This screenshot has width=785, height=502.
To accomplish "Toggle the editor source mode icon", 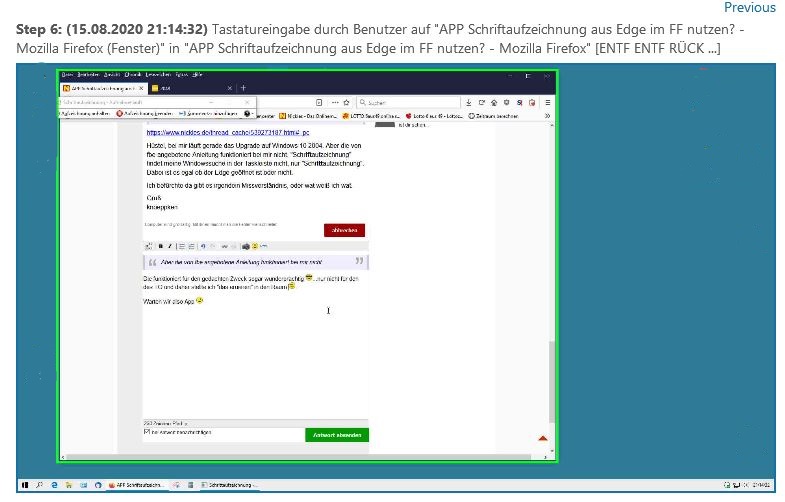I will 148,246.
